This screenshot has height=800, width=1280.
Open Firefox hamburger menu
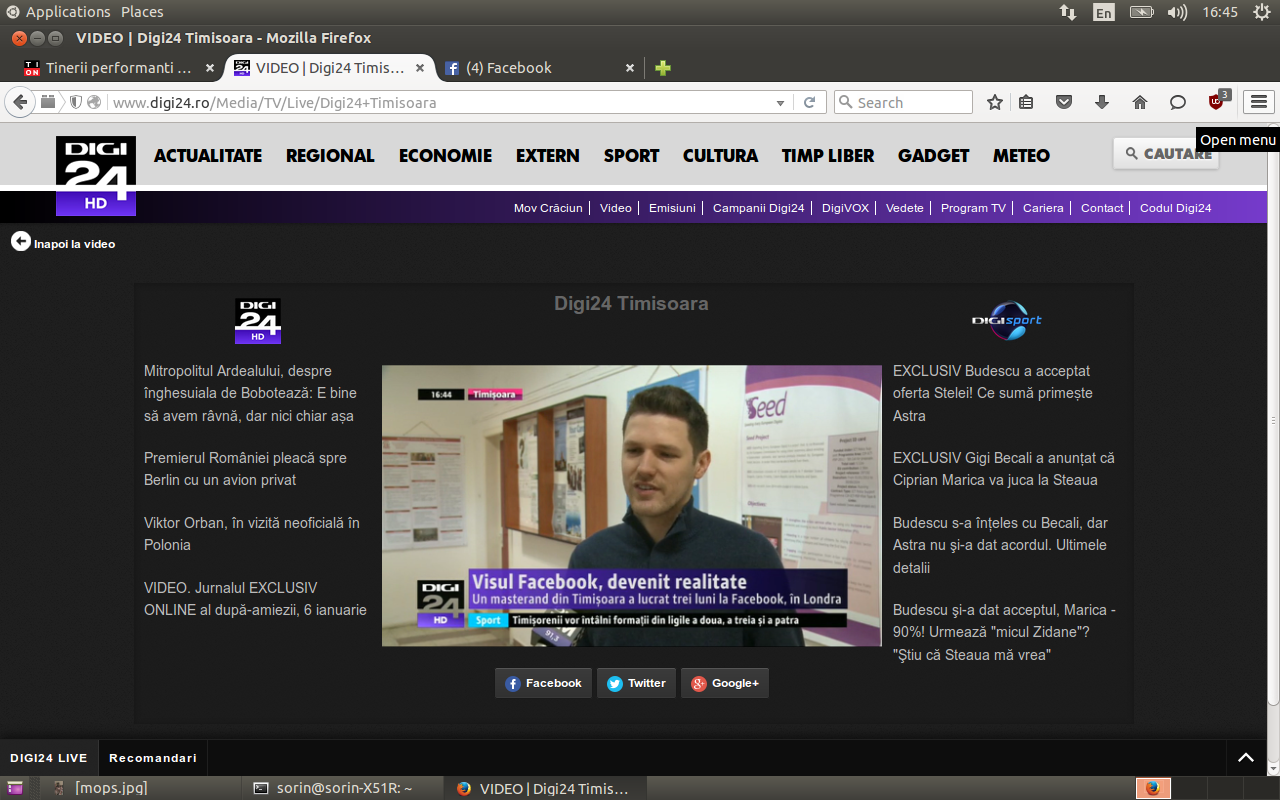[x=1258, y=102]
